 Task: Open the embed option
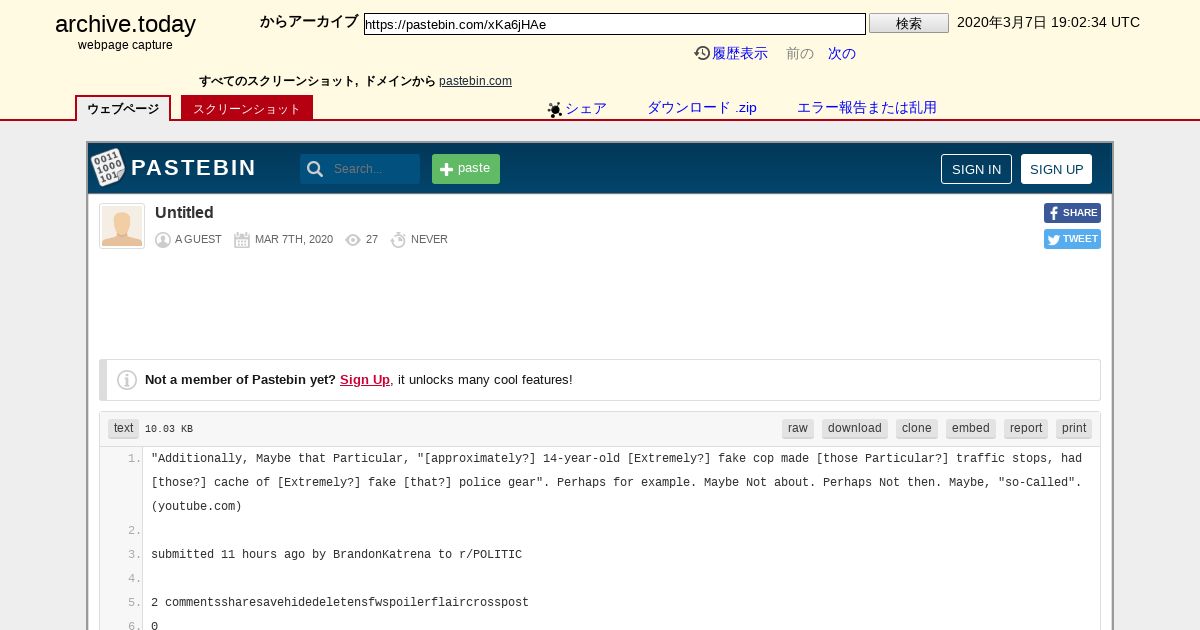(x=971, y=429)
